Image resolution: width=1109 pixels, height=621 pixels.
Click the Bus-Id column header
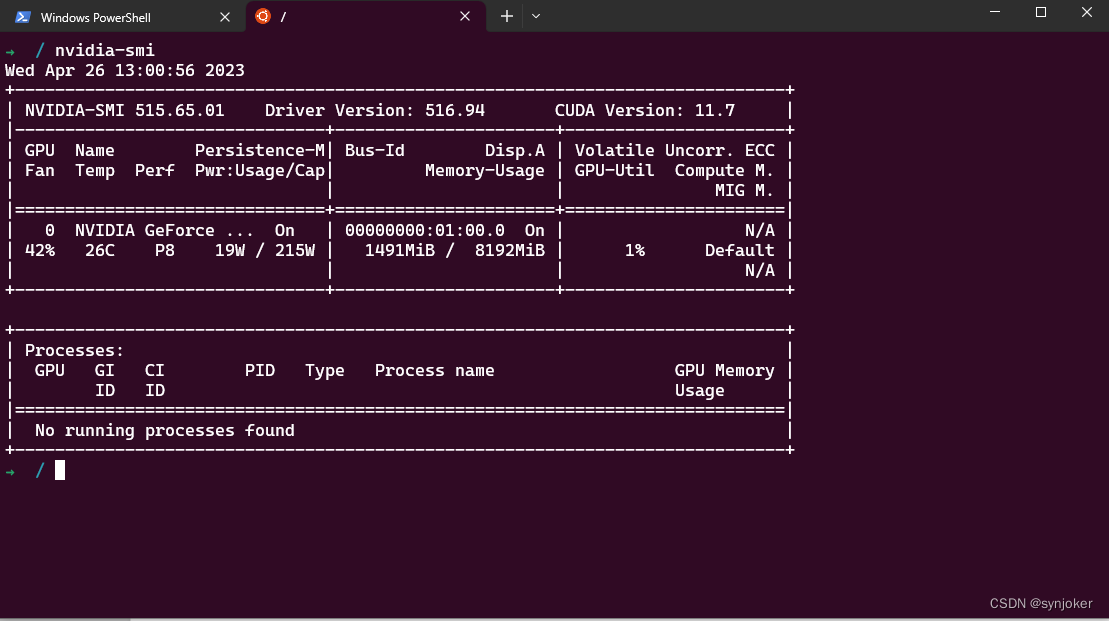(375, 151)
